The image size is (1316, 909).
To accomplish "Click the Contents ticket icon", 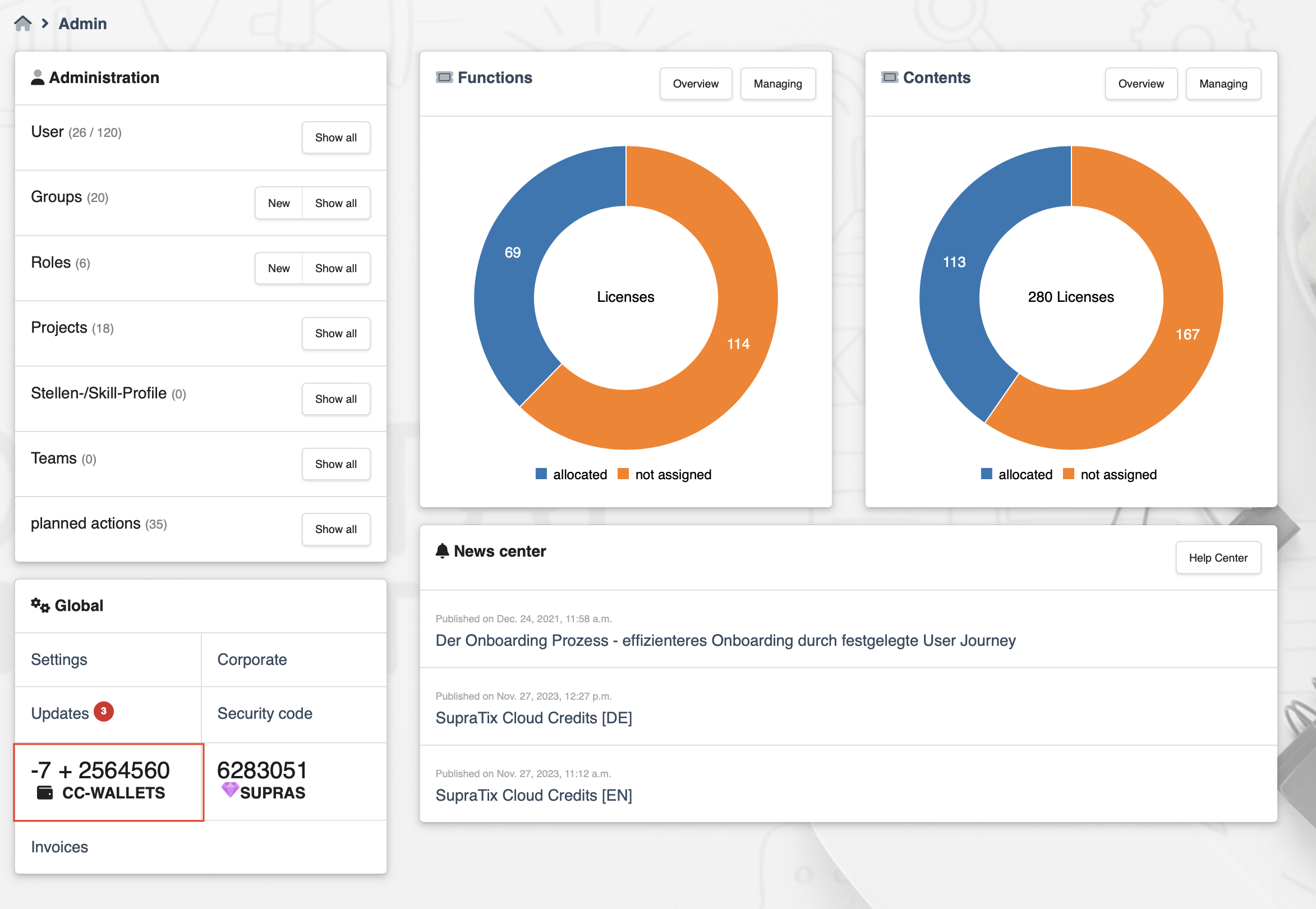I will [890, 77].
